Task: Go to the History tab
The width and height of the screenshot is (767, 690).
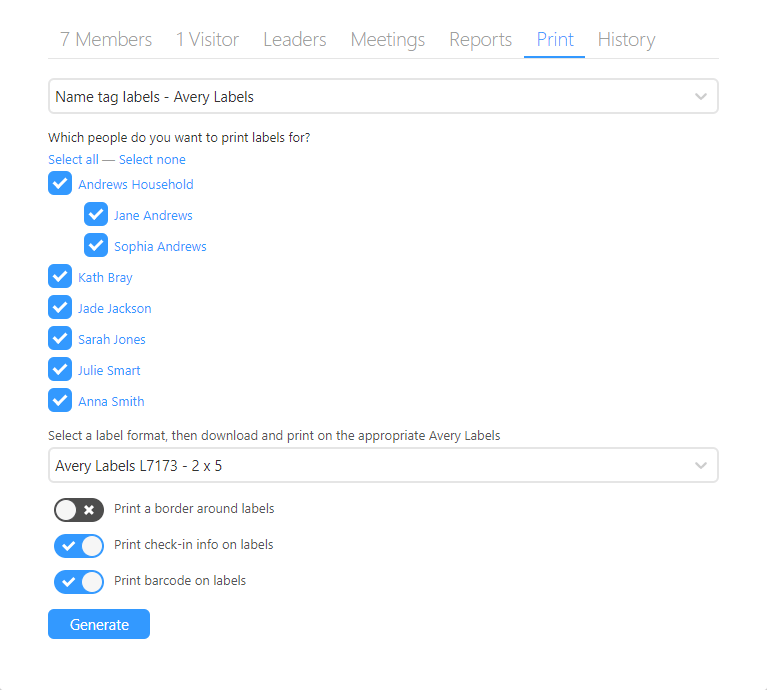Action: [626, 40]
